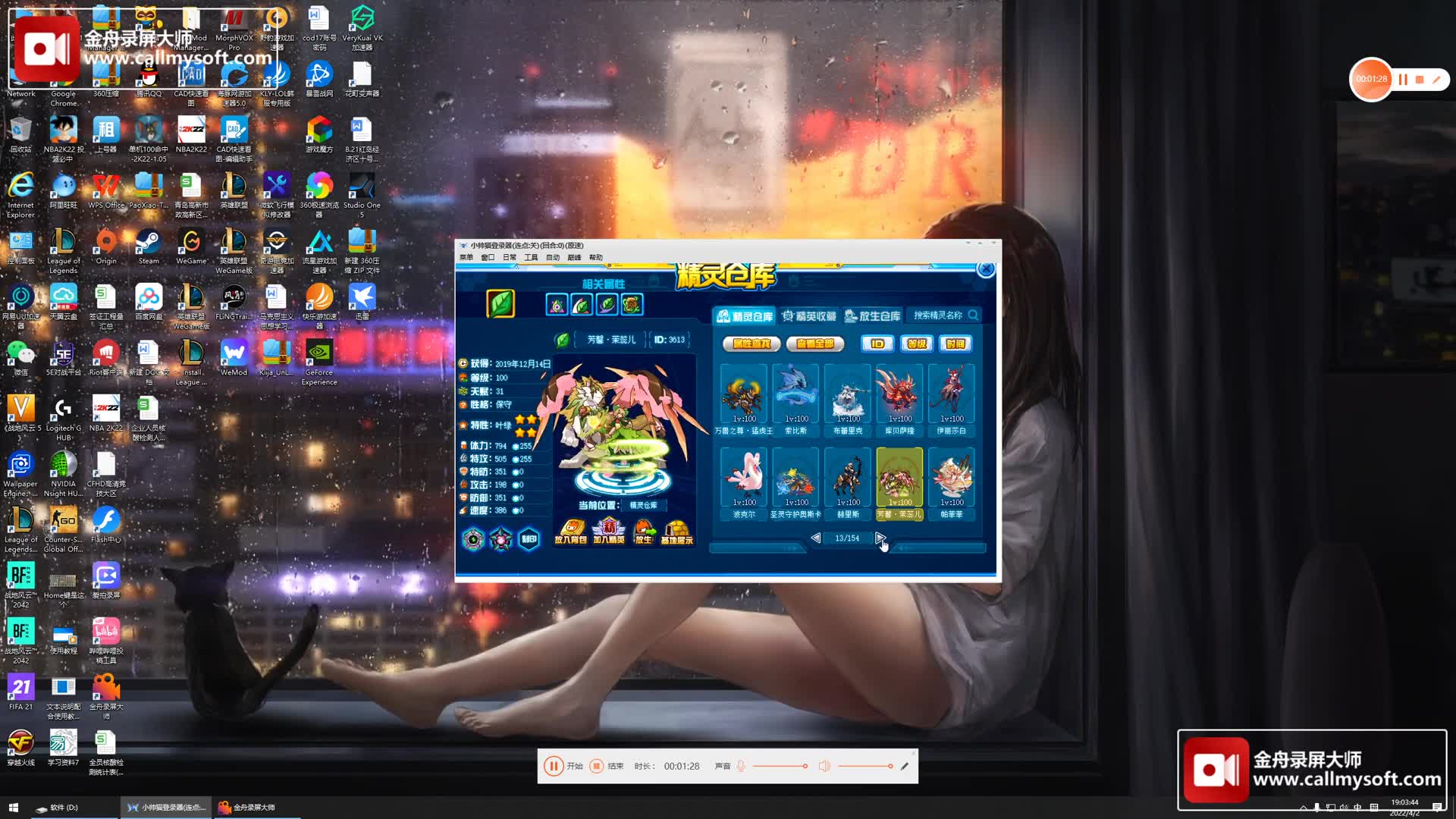Switch to the 放生仓库 tab
The image size is (1456, 819).
tap(873, 316)
